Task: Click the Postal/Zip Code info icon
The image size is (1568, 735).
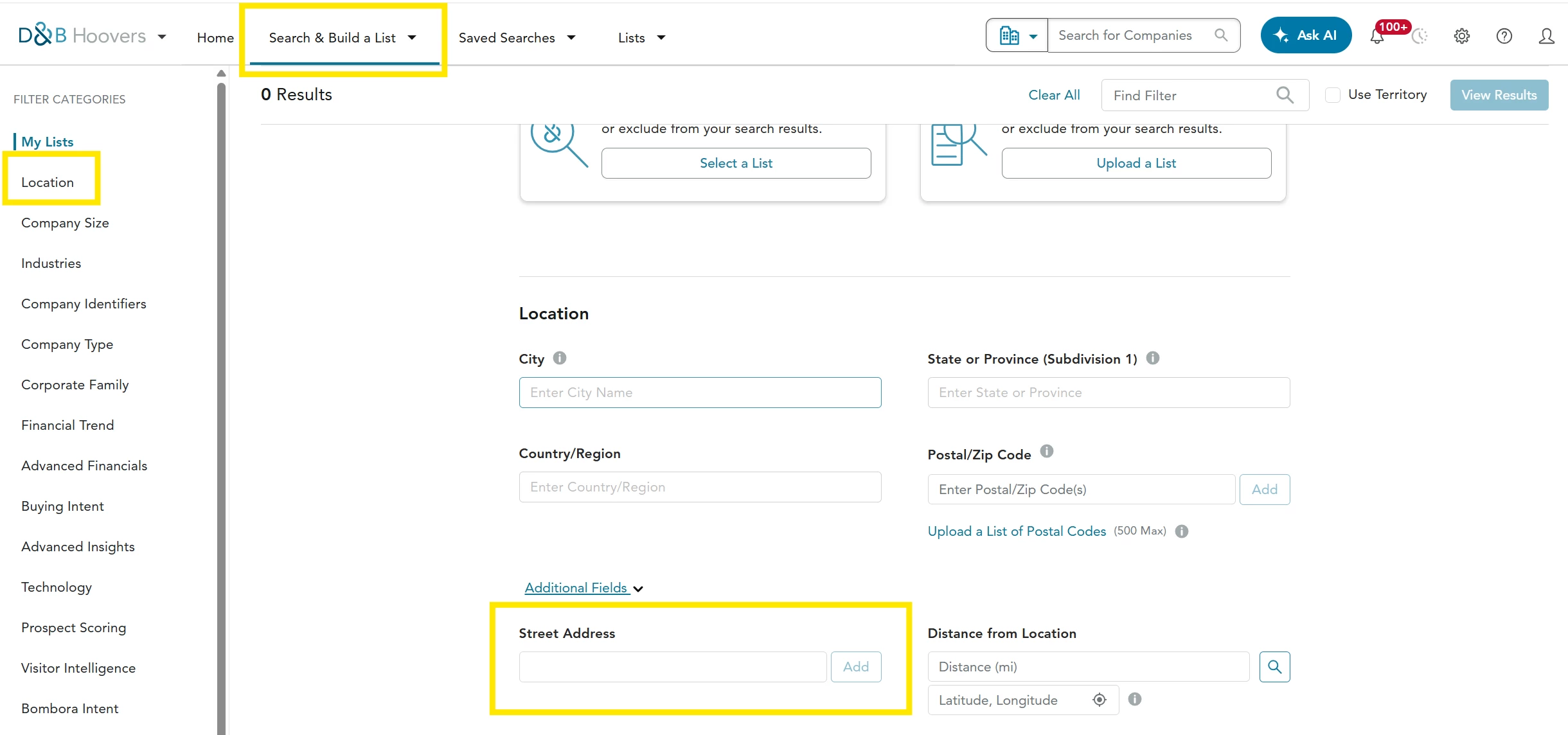Action: click(1047, 451)
